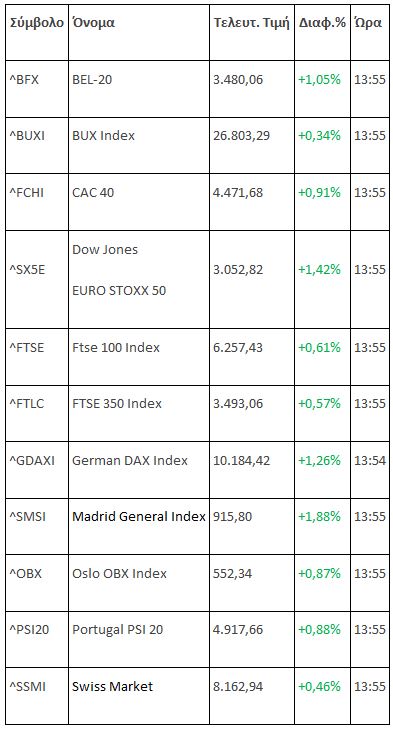
Task: Click the Σύμβολο column header
Action: pyautogui.click(x=37, y=23)
